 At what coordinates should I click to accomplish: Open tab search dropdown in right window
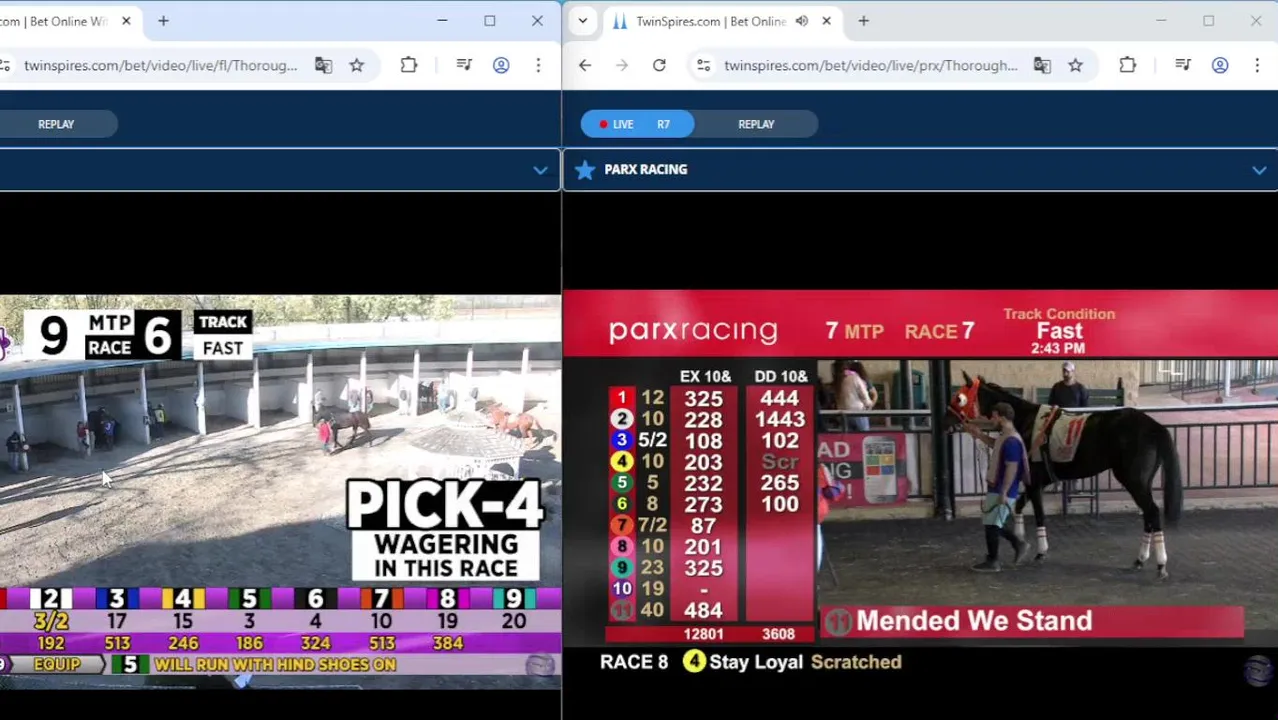pos(583,21)
